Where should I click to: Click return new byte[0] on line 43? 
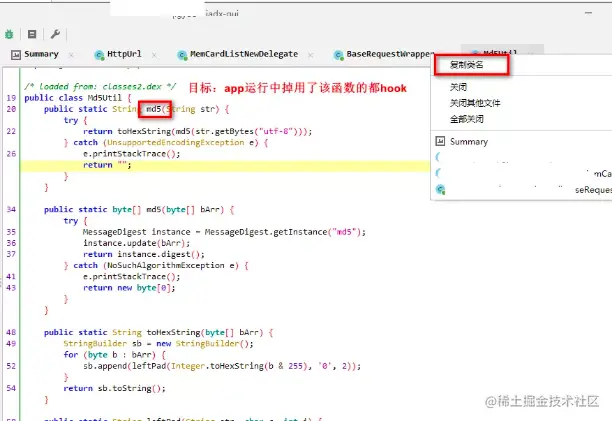point(129,288)
